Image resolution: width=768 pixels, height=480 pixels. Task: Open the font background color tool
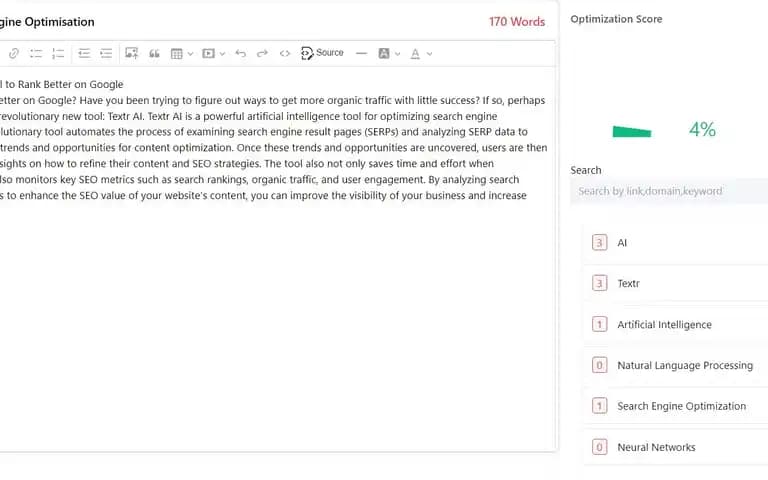pos(384,53)
